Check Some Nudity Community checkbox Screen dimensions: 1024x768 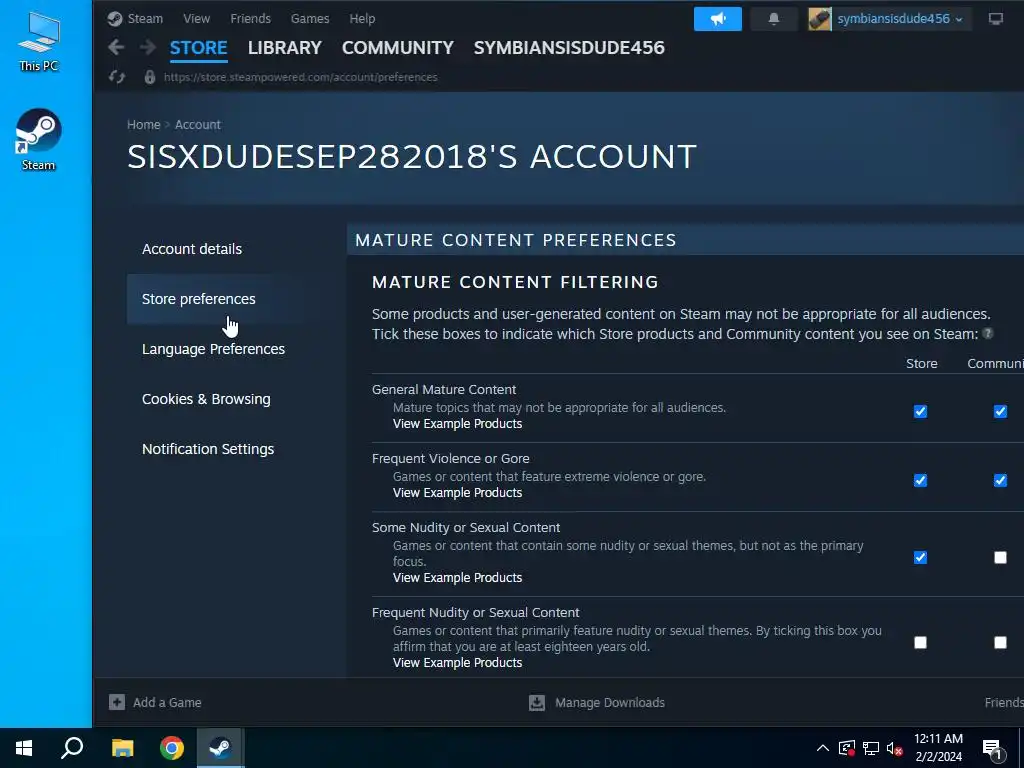1000,558
